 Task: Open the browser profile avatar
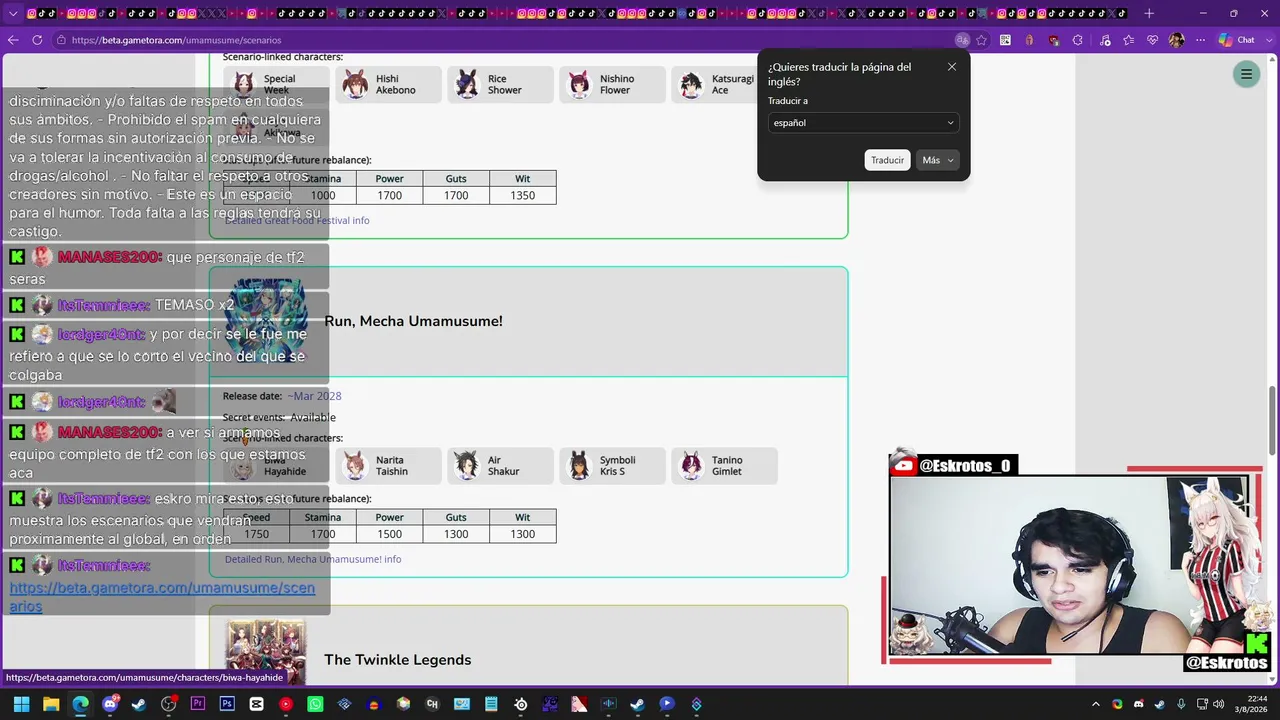click(x=1176, y=40)
